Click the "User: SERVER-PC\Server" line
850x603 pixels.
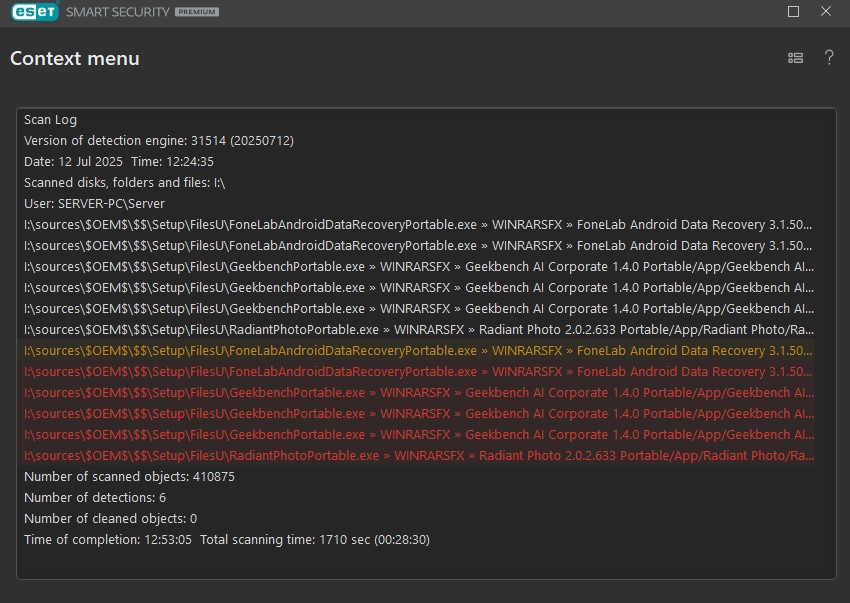pyautogui.click(x=94, y=204)
